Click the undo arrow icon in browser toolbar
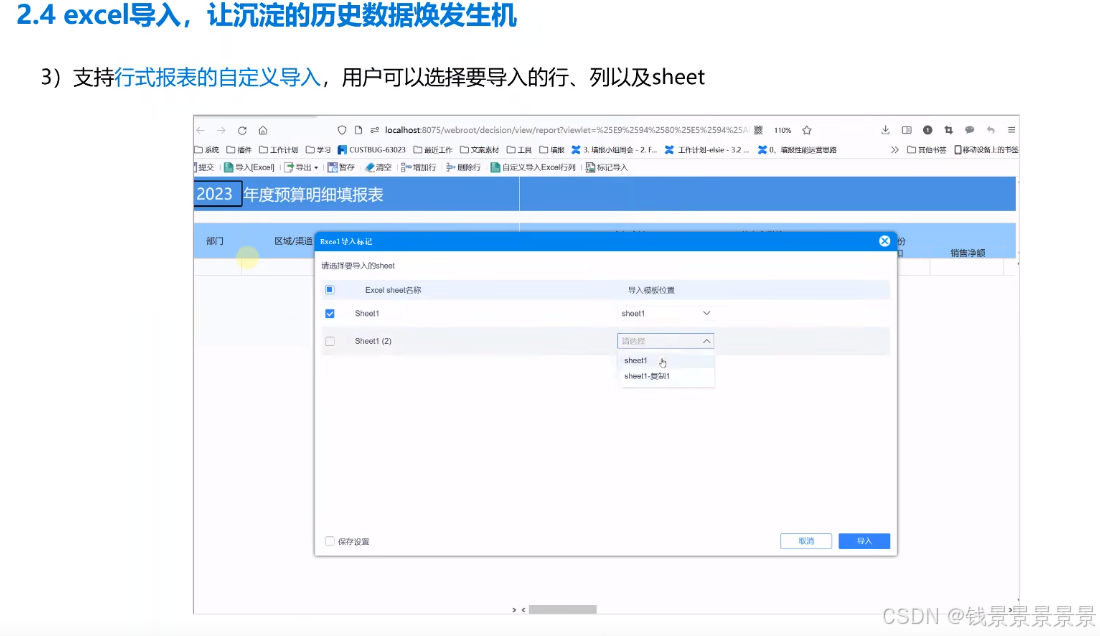Screen dimensions: 1100x636 click(x=991, y=130)
